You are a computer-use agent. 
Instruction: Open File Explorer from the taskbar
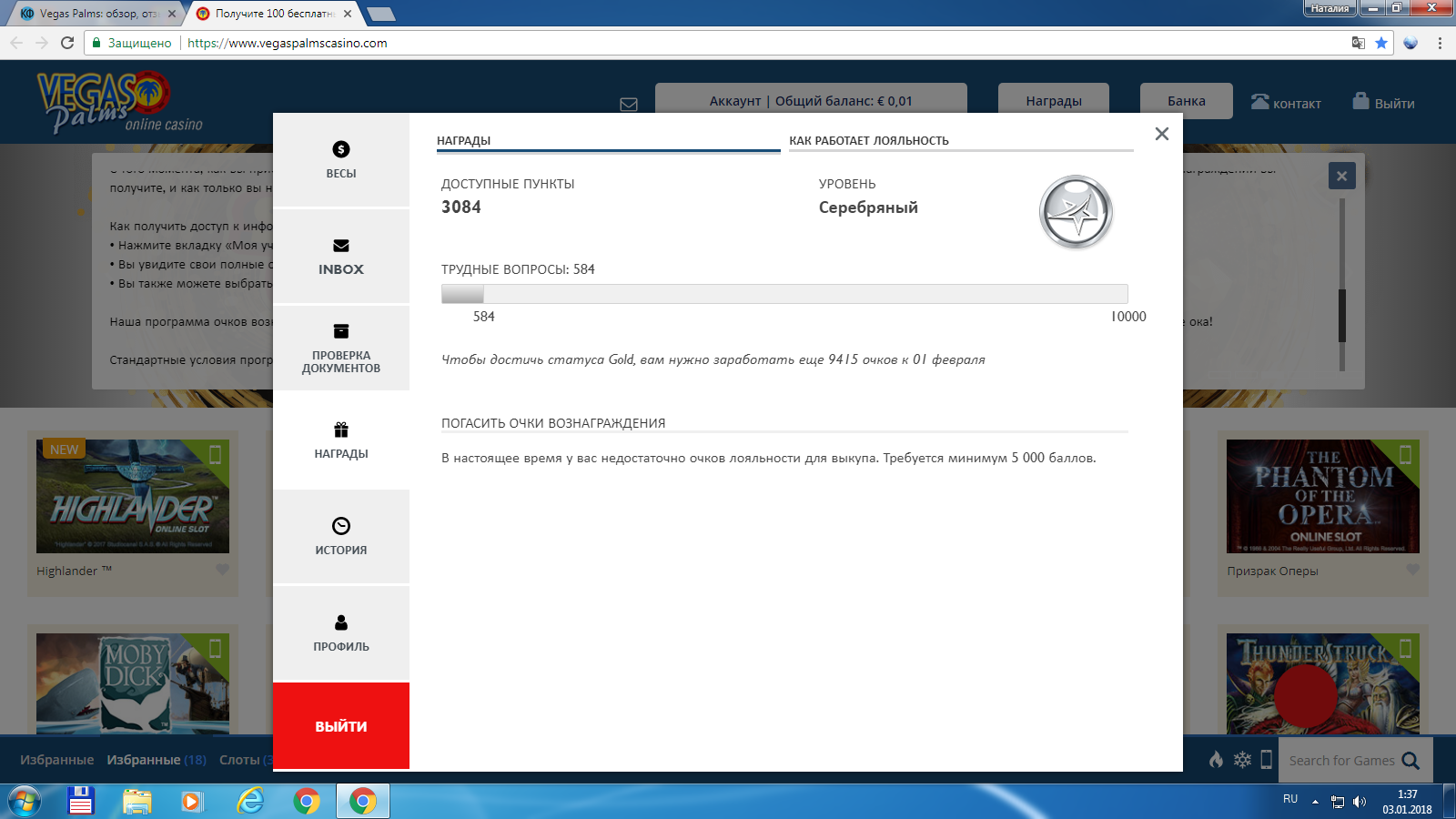[x=137, y=802]
